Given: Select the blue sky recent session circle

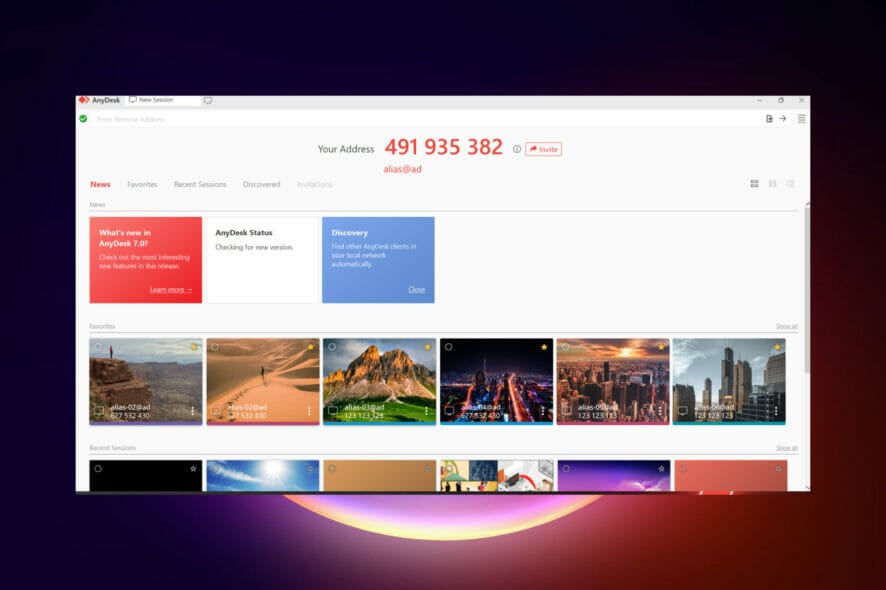Looking at the screenshot, I should 215,468.
